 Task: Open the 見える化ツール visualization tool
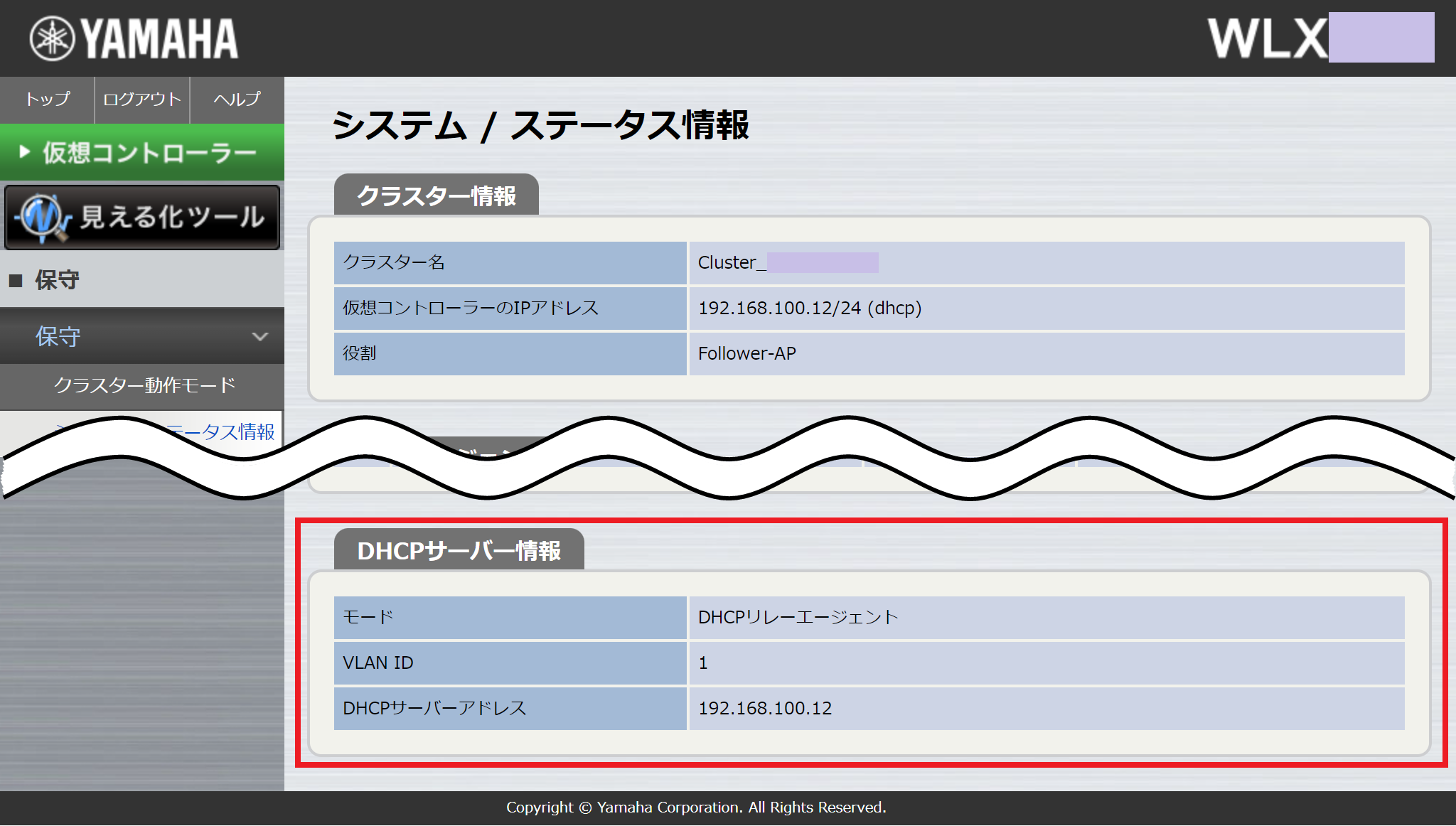142,218
